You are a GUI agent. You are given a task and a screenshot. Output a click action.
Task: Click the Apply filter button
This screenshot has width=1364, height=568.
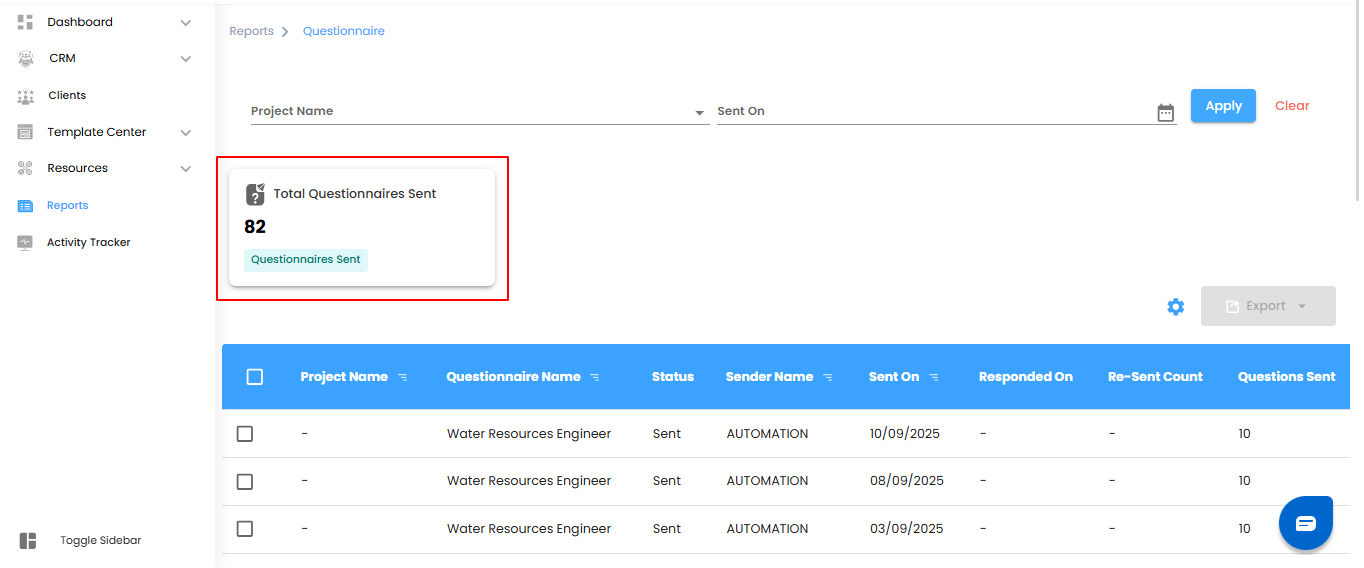coord(1223,106)
